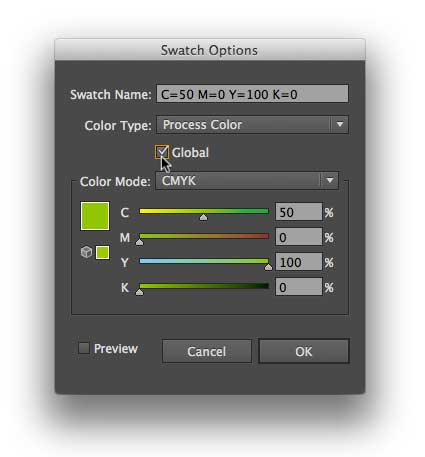Click the Swatch Name text field
This screenshot has height=457, width=425.
252,94
